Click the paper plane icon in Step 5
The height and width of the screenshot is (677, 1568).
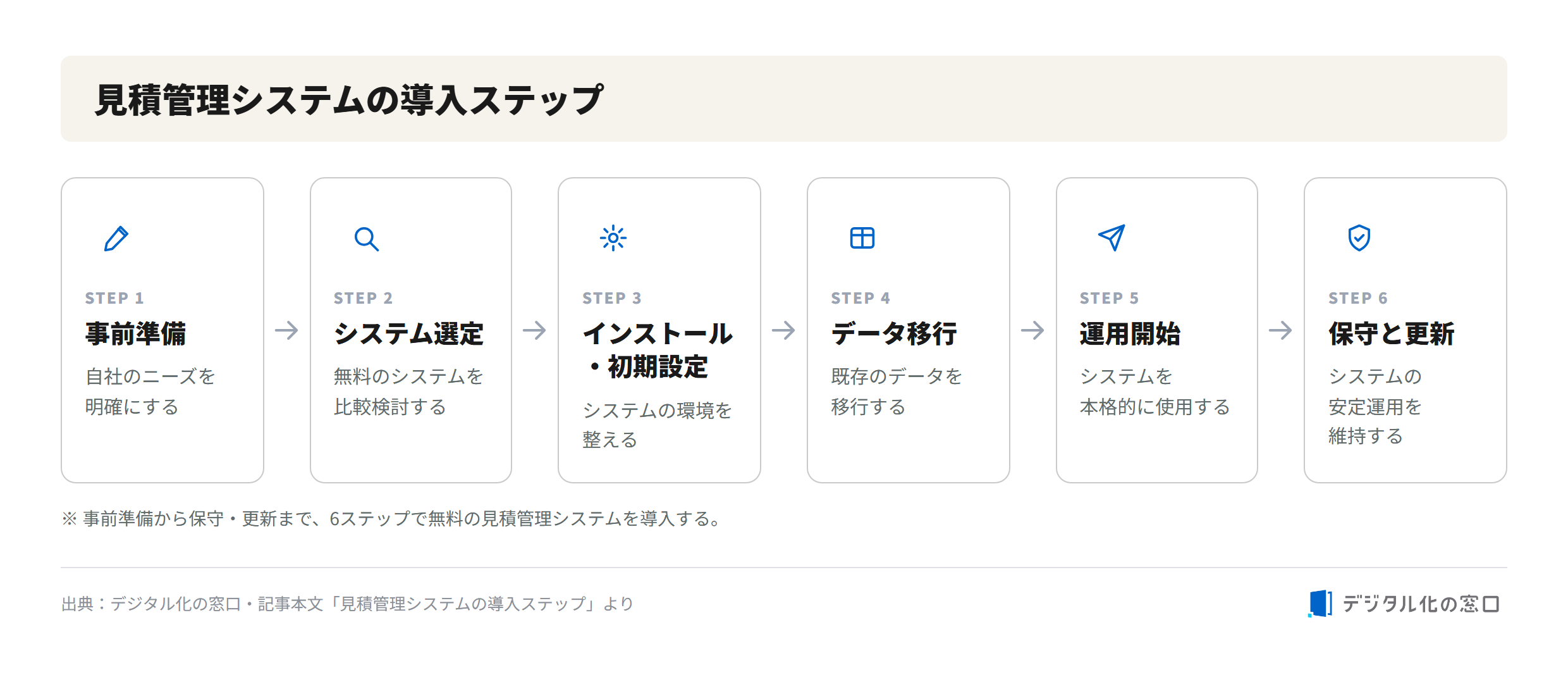[x=1112, y=238]
